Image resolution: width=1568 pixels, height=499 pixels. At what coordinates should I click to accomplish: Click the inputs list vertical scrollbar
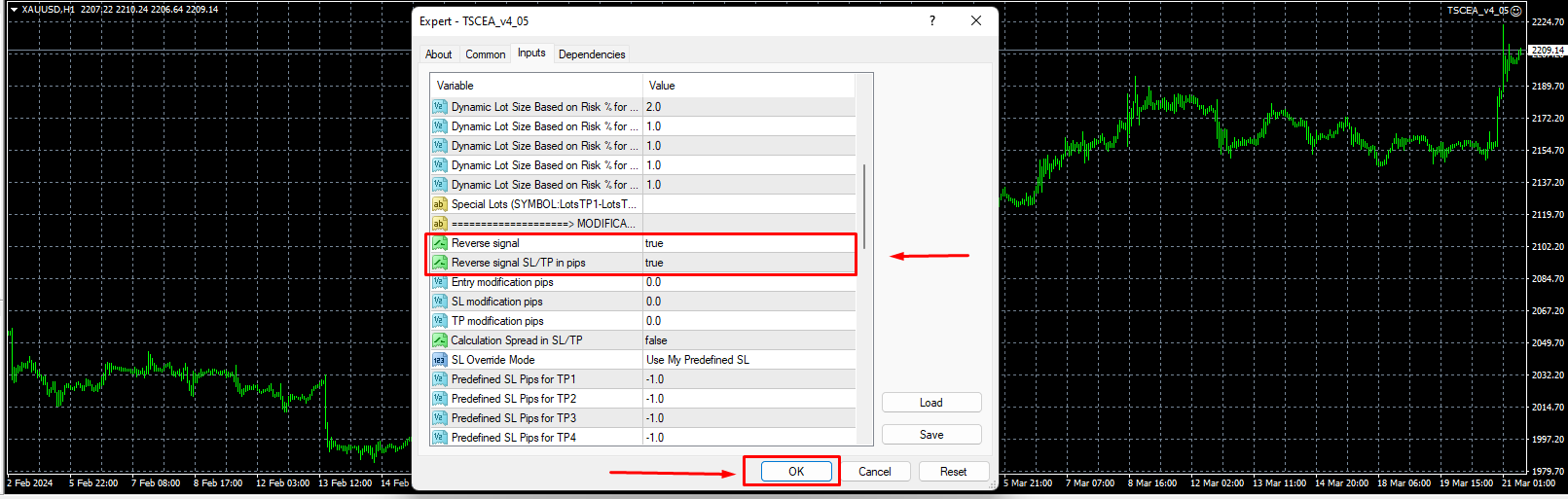pos(864,206)
